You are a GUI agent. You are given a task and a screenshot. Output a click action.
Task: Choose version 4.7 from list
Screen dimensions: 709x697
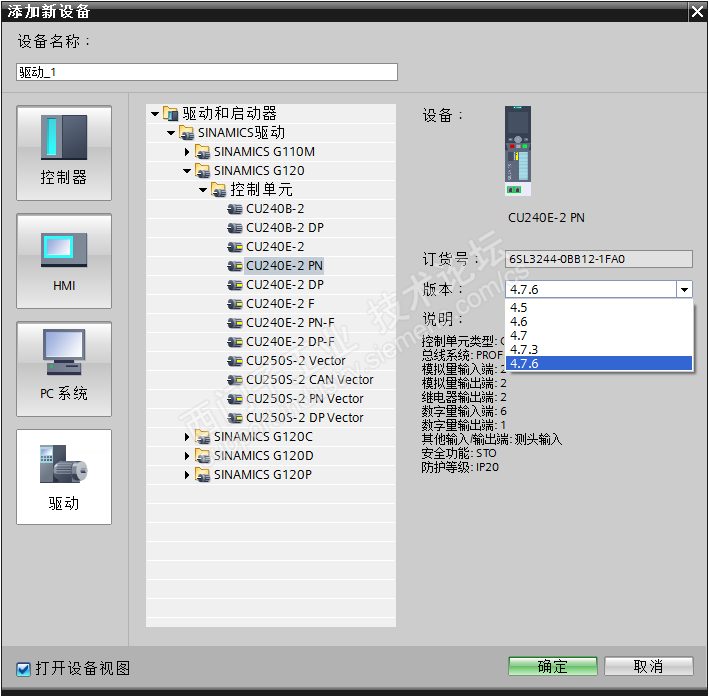[599, 336]
